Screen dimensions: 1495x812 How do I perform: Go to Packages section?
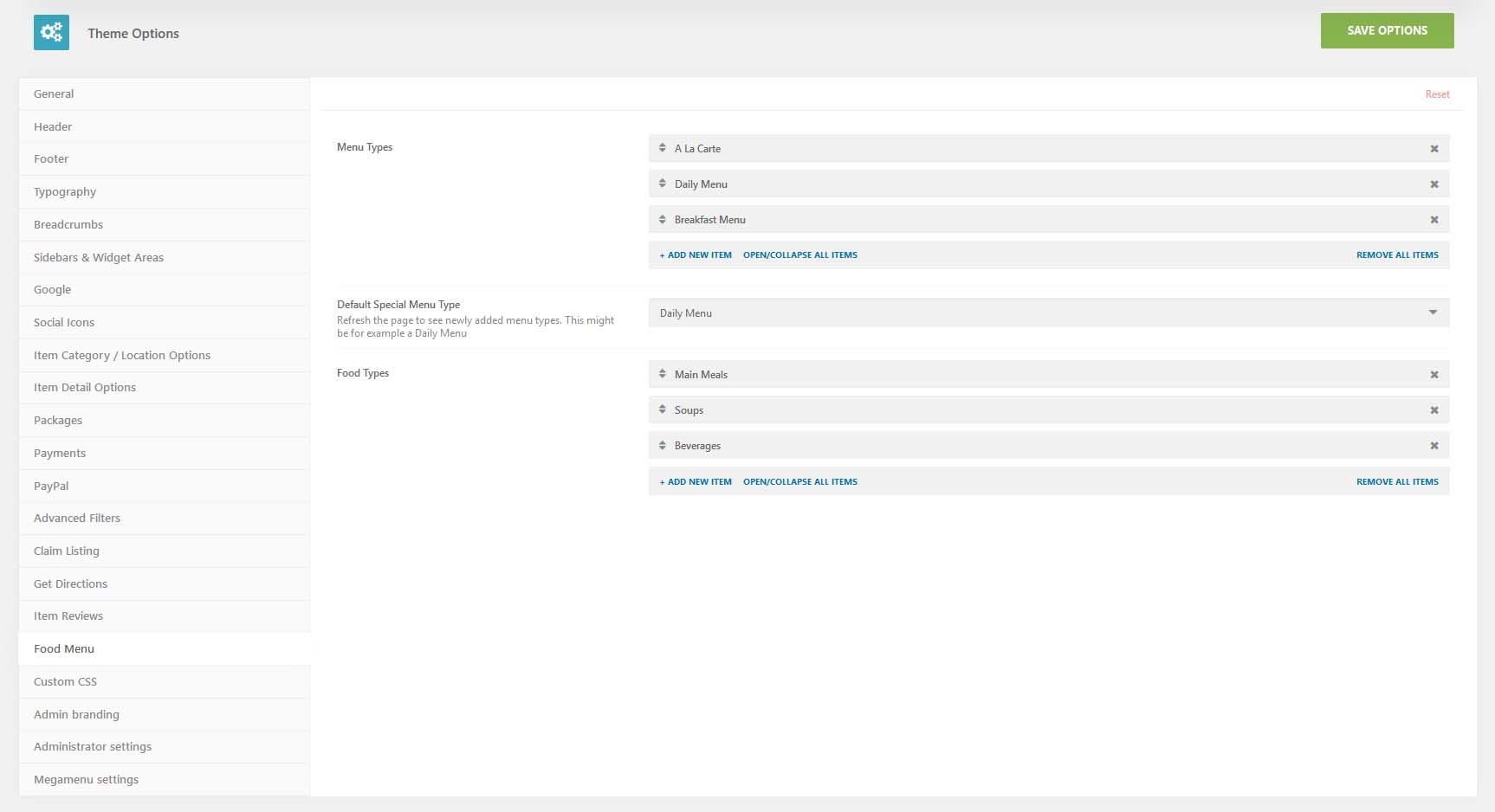point(164,420)
